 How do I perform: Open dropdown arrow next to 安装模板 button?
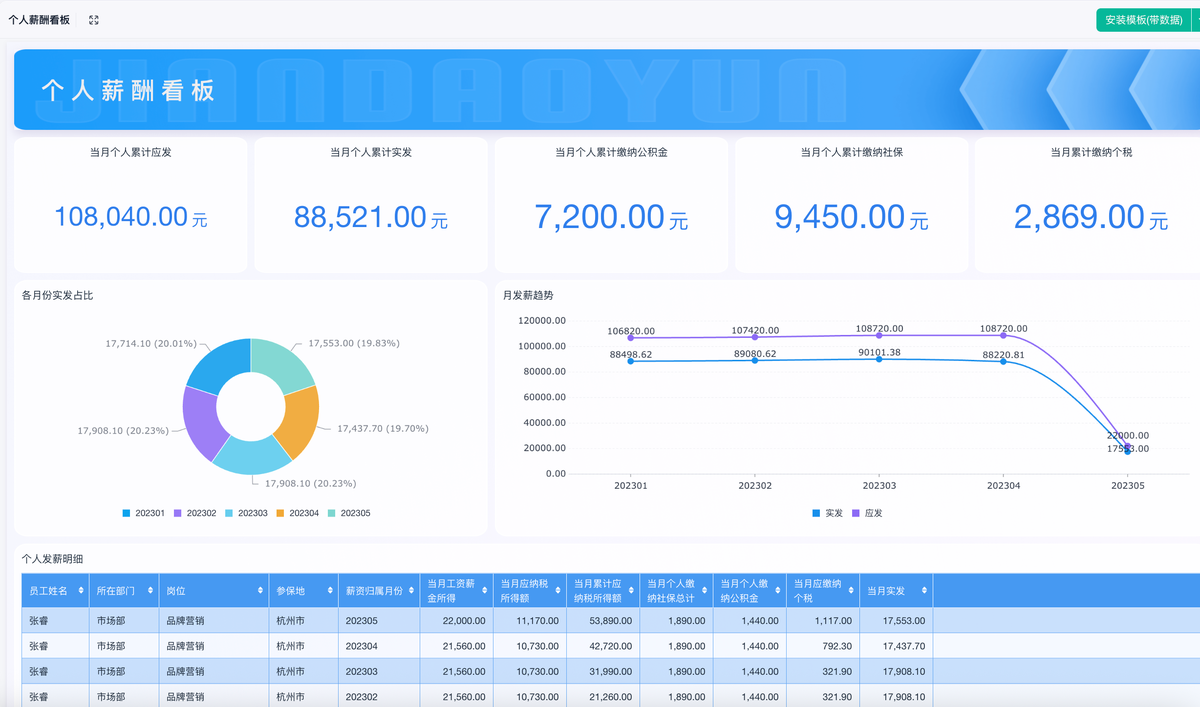point(1196,20)
